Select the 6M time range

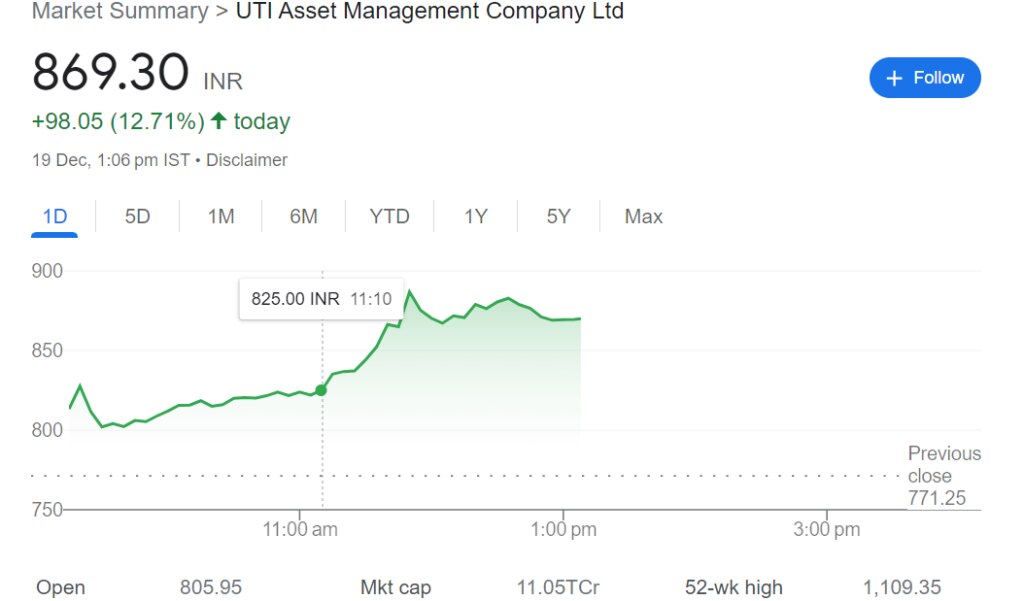(303, 216)
